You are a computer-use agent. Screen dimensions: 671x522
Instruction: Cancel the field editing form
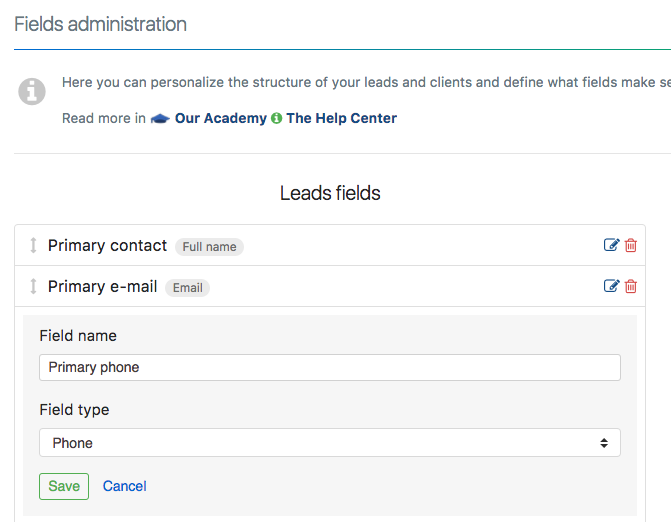pos(125,486)
